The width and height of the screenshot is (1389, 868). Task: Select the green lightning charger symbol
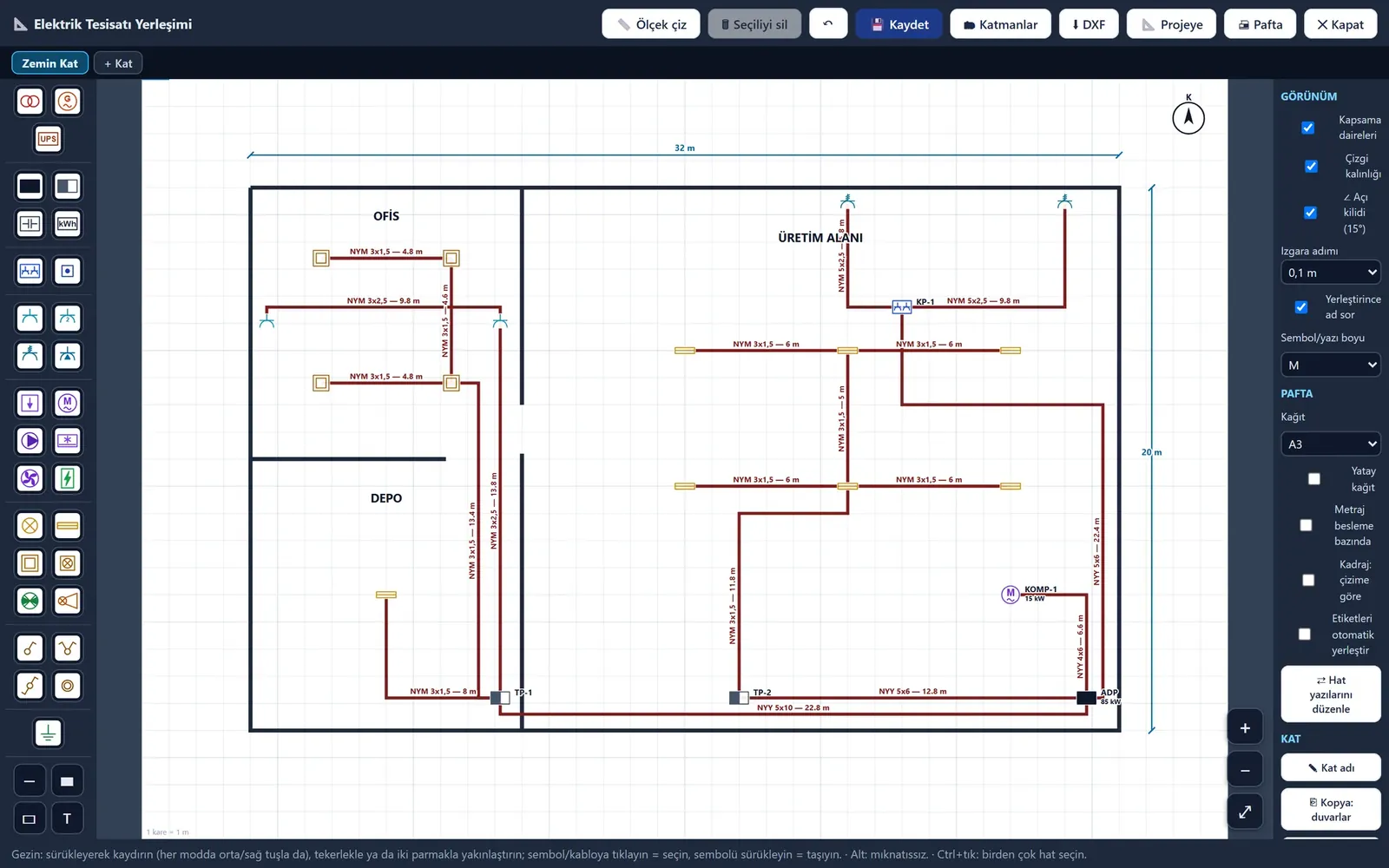coord(68,478)
